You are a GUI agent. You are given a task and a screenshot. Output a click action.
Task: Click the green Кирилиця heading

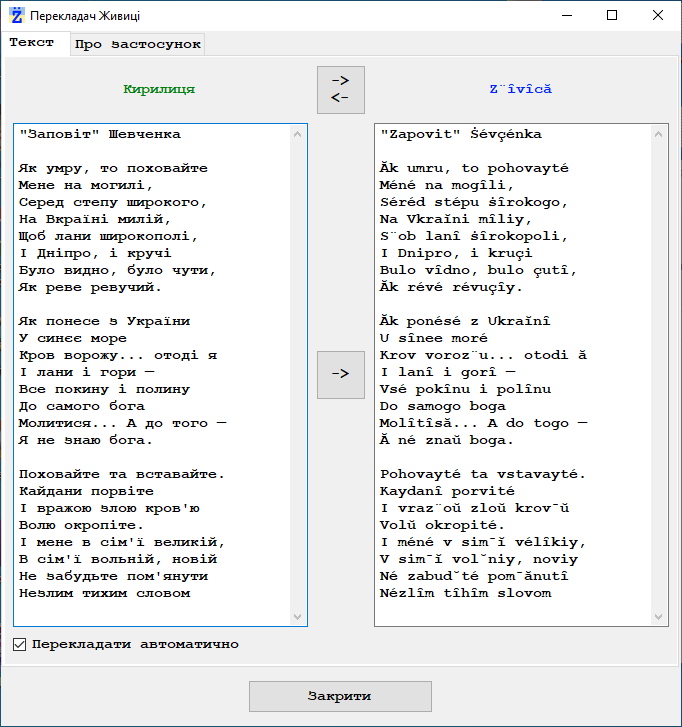[x=159, y=89]
